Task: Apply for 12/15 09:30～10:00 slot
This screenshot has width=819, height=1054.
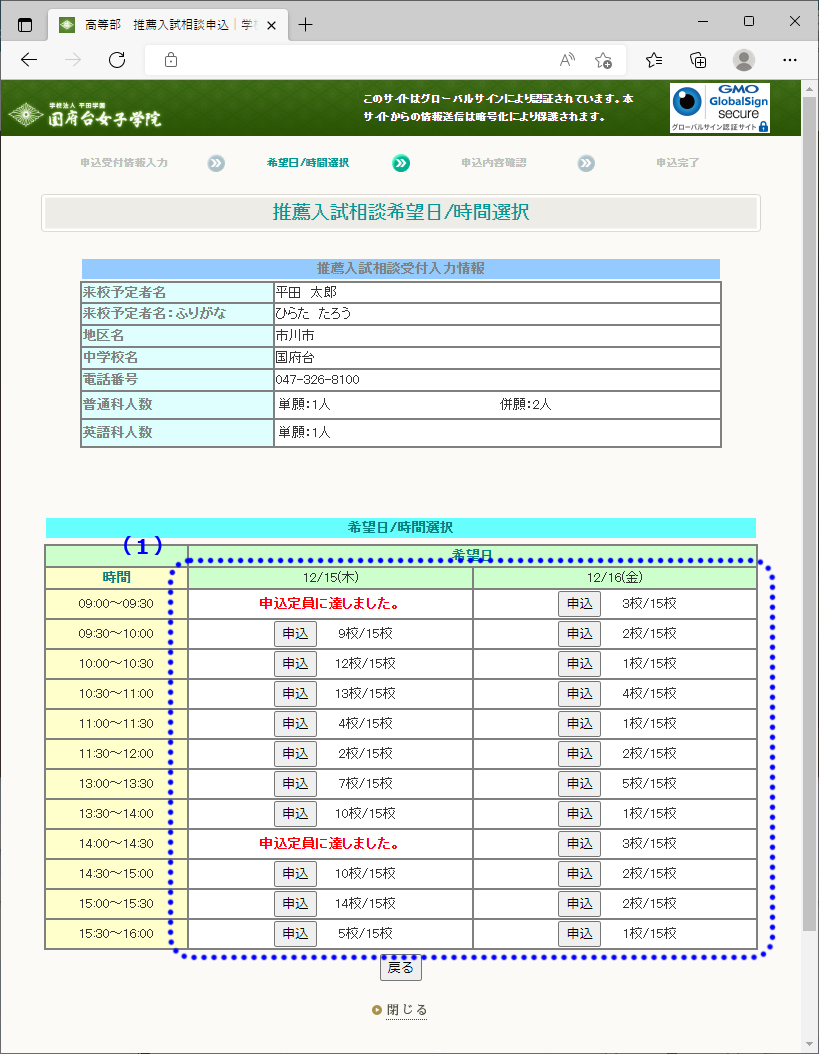Action: point(295,634)
